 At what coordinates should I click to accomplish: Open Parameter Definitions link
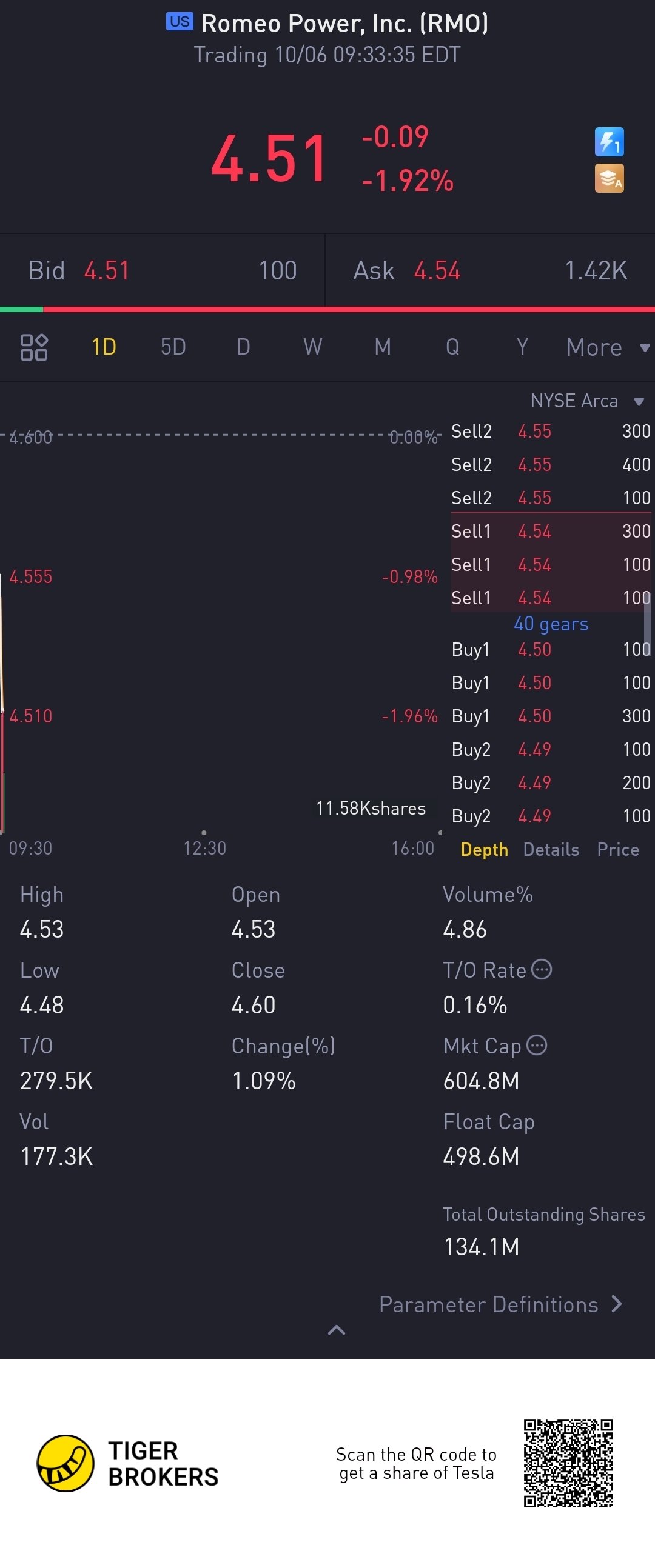(x=500, y=1304)
